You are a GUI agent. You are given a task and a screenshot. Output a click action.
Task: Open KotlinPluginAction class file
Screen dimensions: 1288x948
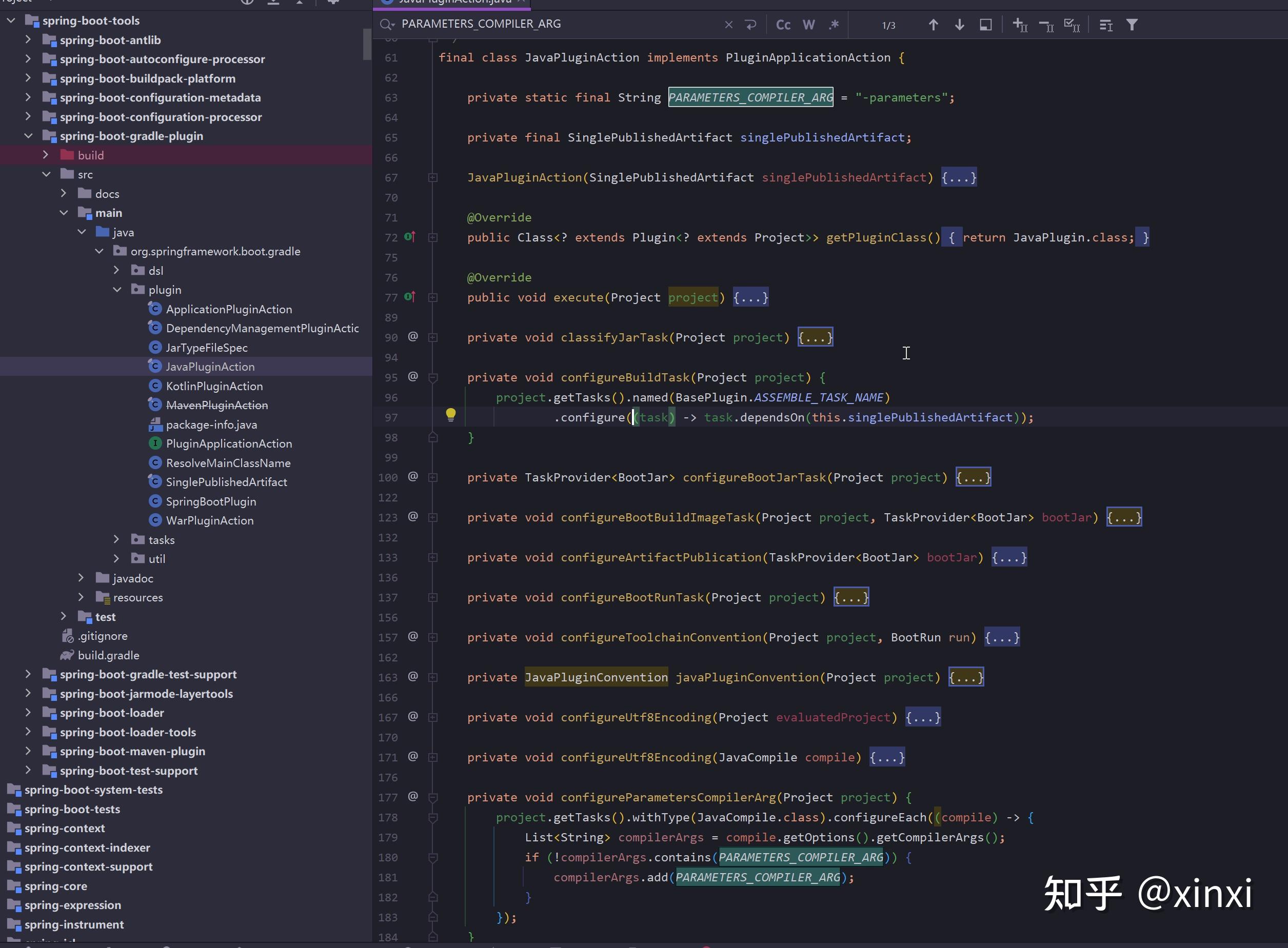[x=214, y=386]
